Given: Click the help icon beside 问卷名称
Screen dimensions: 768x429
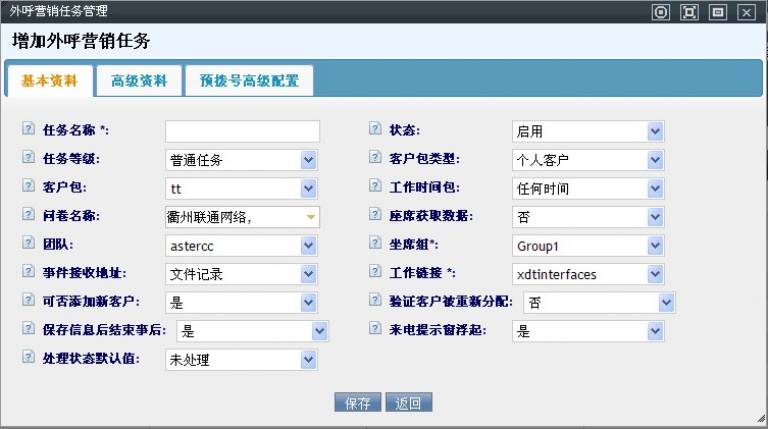Looking at the screenshot, I should 26,215.
